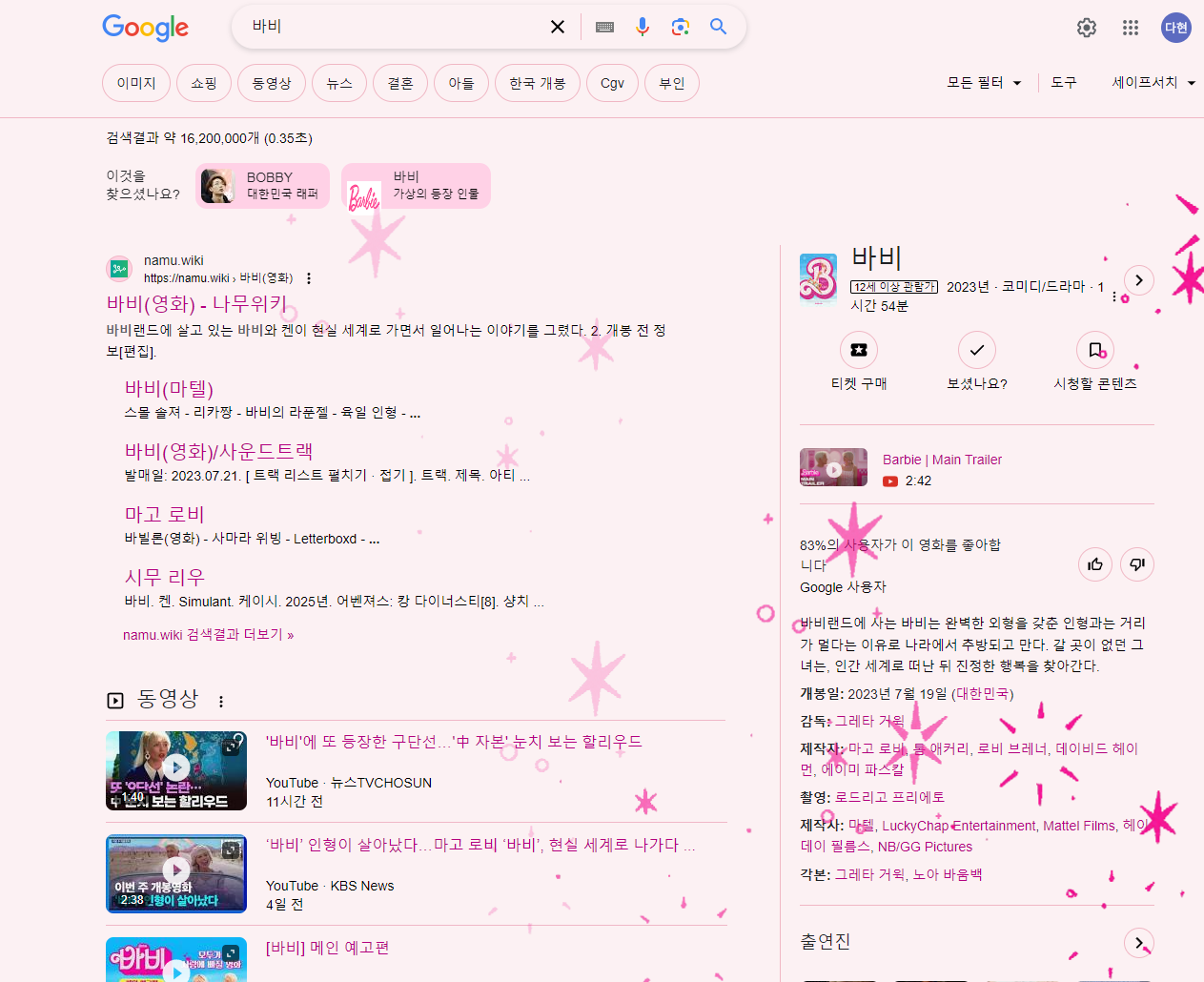1204x982 pixels.
Task: Click next arrow beside movie title panel
Action: [1139, 280]
